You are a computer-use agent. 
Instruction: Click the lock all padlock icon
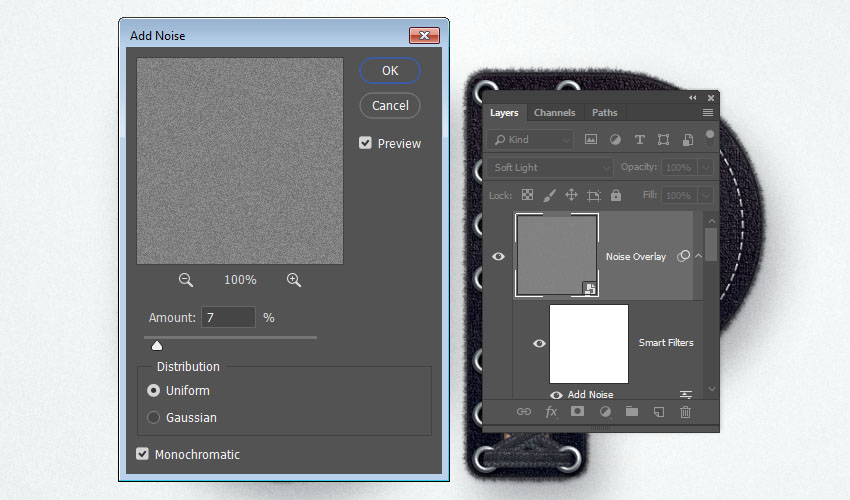pos(616,195)
